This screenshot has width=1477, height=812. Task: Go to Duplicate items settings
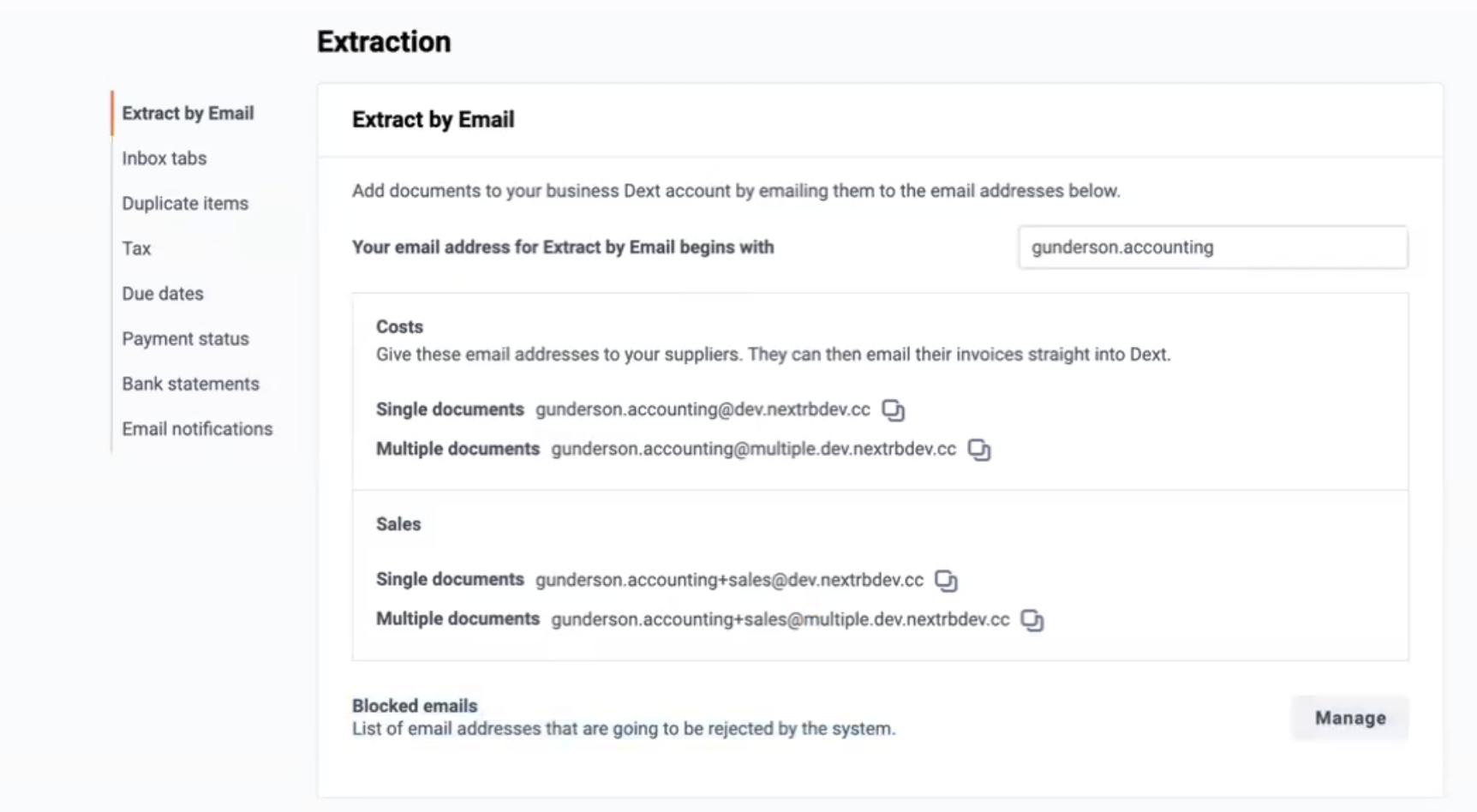click(185, 203)
